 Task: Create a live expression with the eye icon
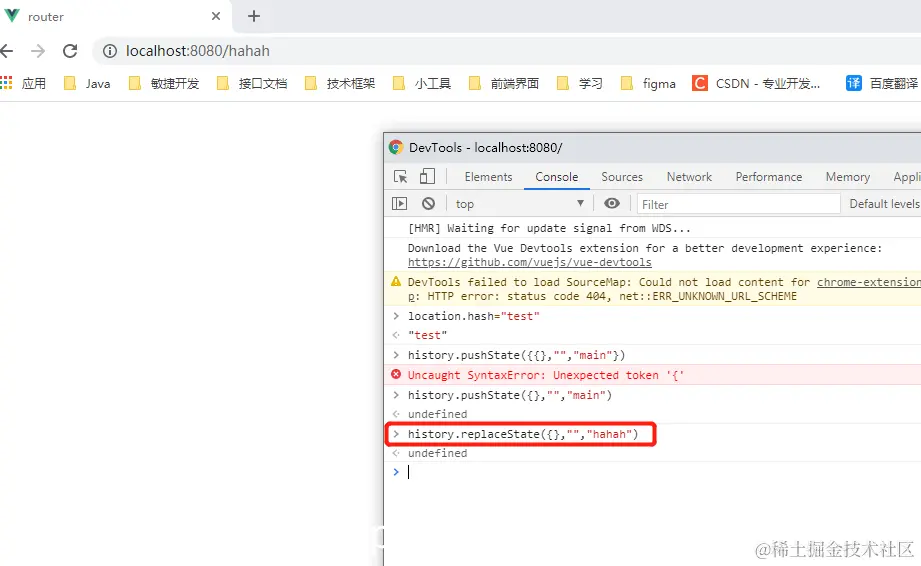[x=611, y=203]
